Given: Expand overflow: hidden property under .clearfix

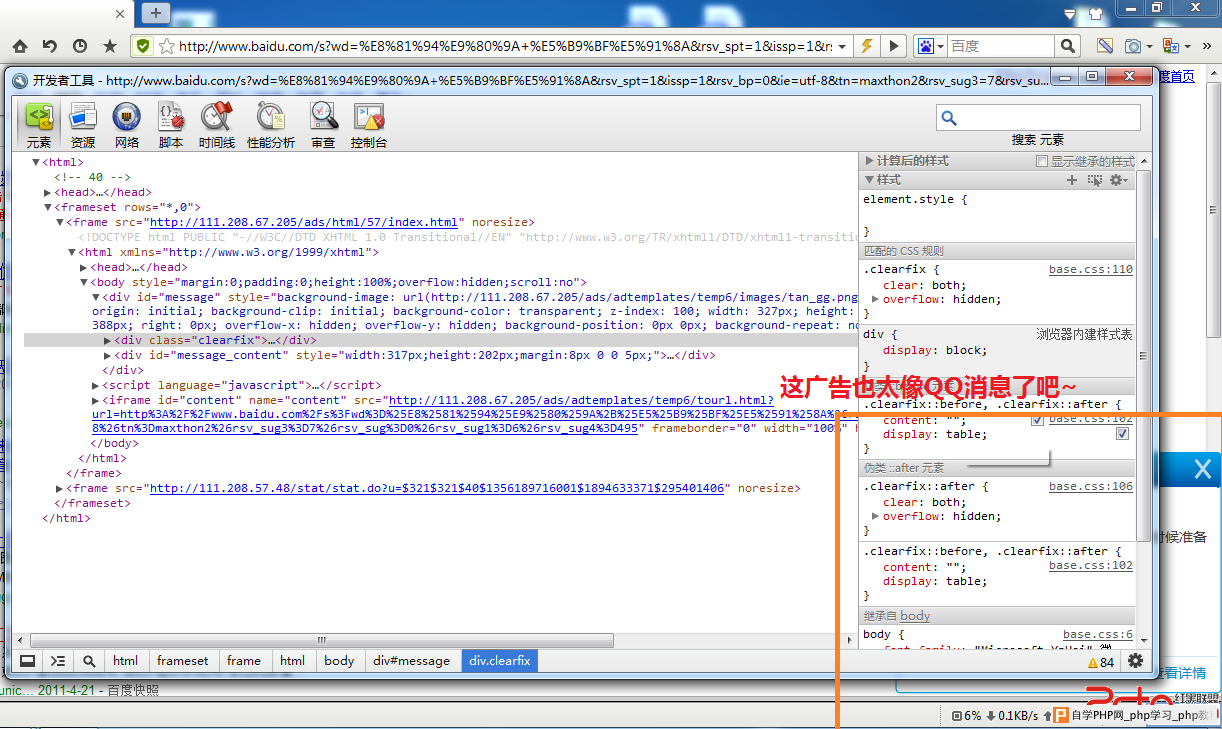Looking at the screenshot, I should (876, 299).
